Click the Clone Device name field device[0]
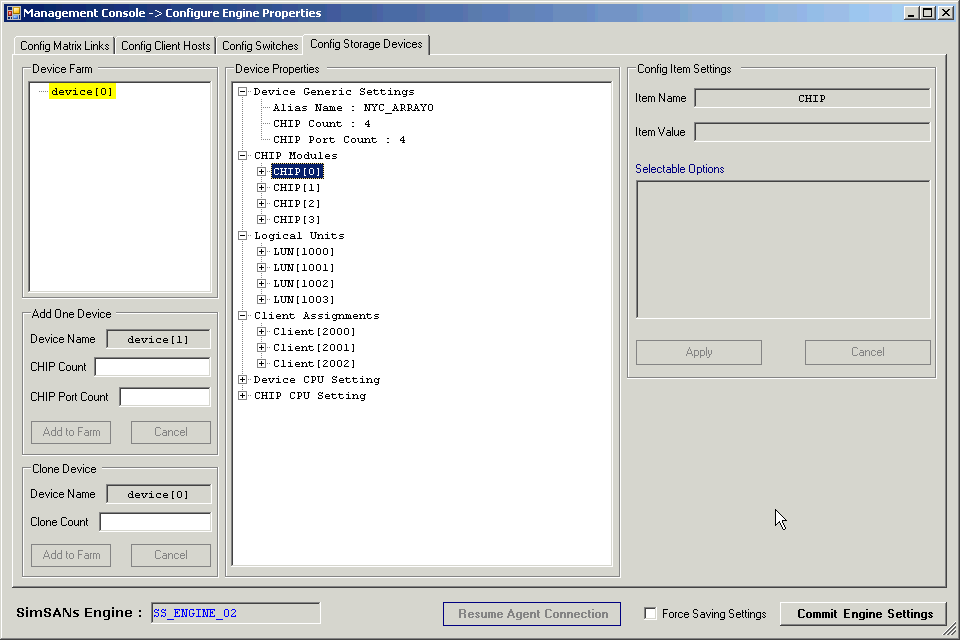 pyautogui.click(x=158, y=494)
